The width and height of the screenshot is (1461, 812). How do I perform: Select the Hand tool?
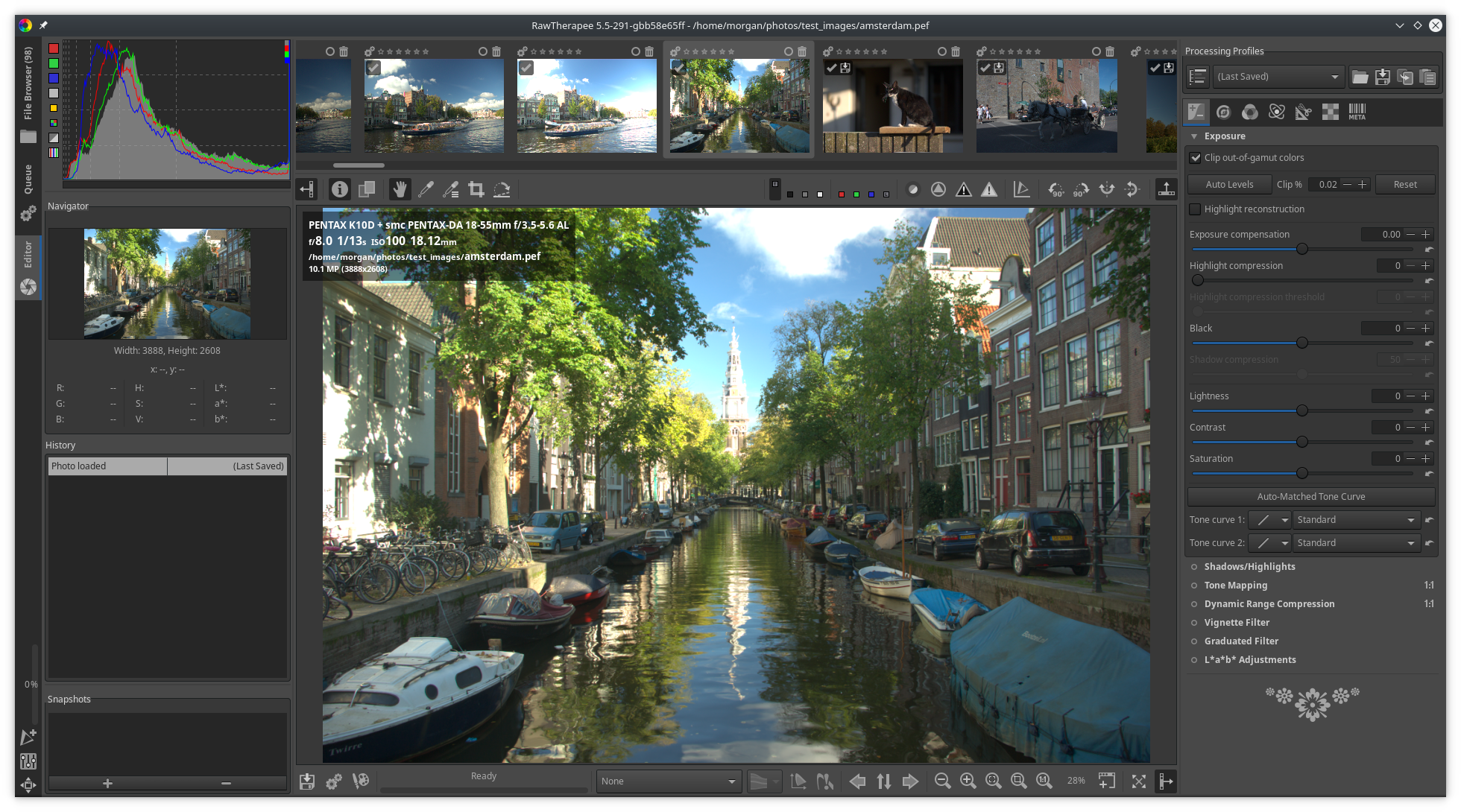click(400, 189)
